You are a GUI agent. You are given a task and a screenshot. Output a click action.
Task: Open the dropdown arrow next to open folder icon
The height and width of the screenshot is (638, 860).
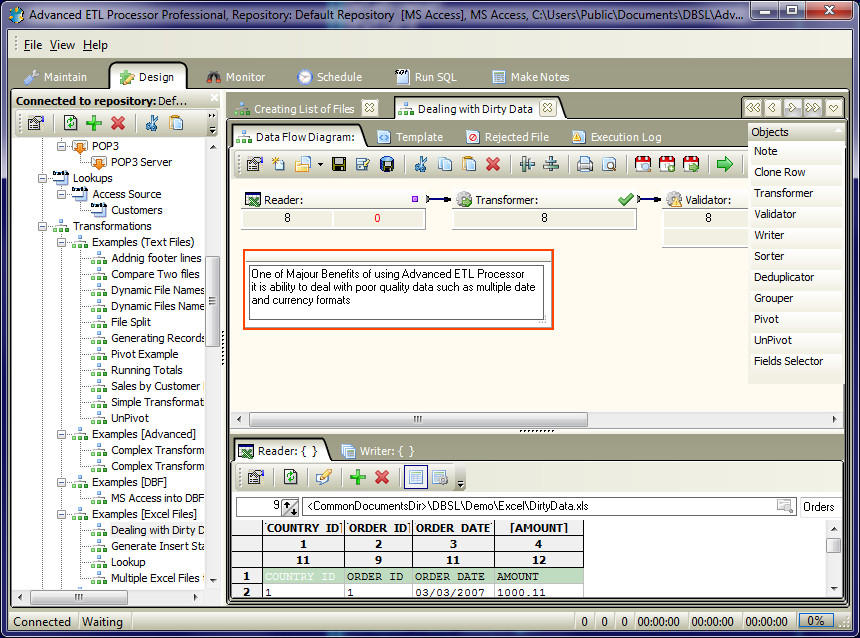point(320,165)
